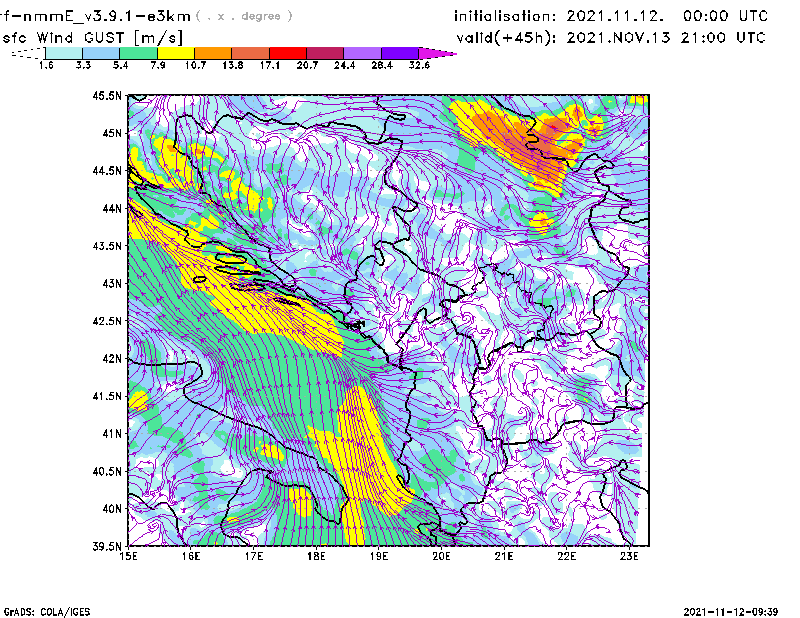The height and width of the screenshot is (618, 800).
Task: Click the 39.5N latitude label
Action: click(107, 547)
